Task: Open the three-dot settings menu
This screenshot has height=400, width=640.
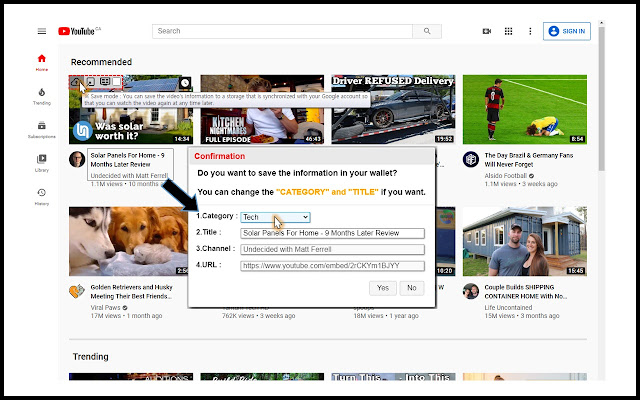Action: pyautogui.click(x=530, y=31)
